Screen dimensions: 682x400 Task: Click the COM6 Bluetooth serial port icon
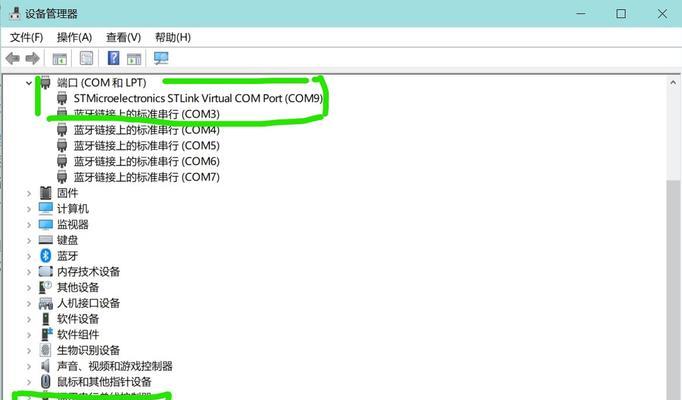click(x=62, y=161)
